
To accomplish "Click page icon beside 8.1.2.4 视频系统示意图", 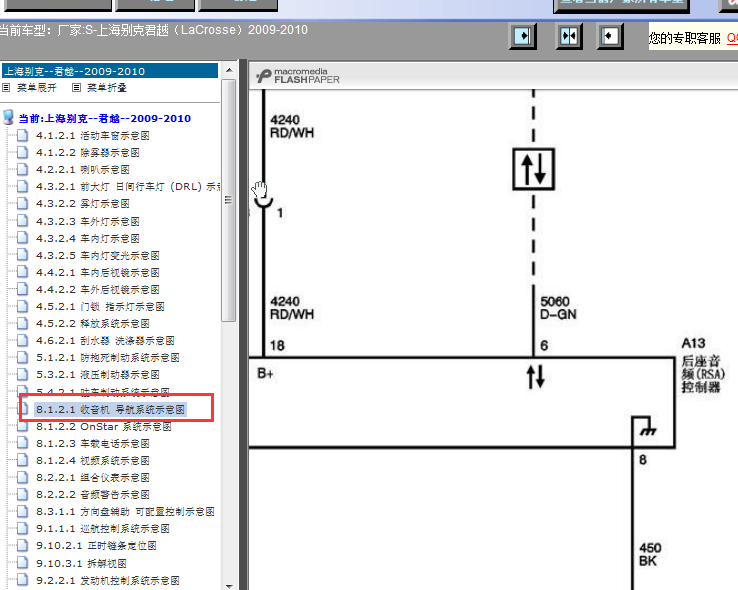I will click(22, 461).
